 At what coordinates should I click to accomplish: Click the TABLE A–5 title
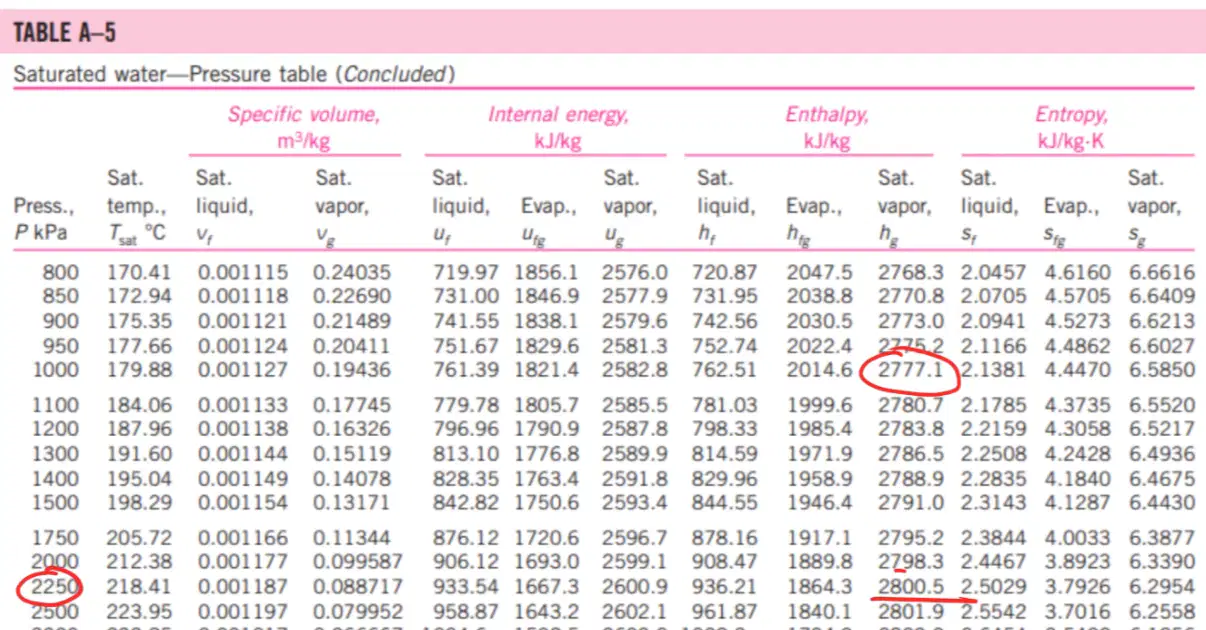pyautogui.click(x=64, y=34)
